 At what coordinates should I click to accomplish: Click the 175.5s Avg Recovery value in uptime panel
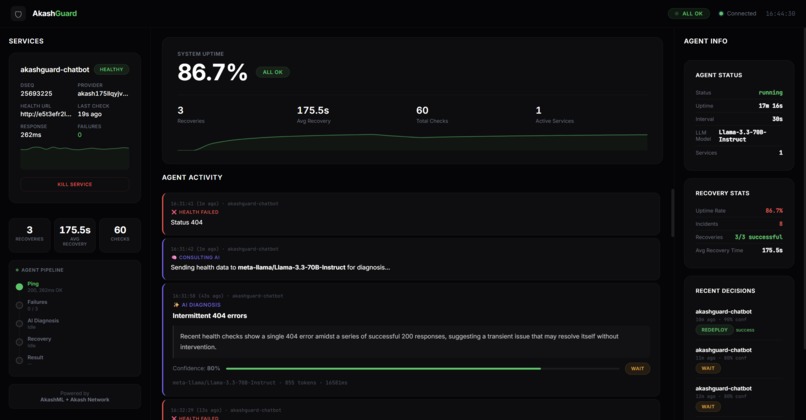(x=313, y=110)
